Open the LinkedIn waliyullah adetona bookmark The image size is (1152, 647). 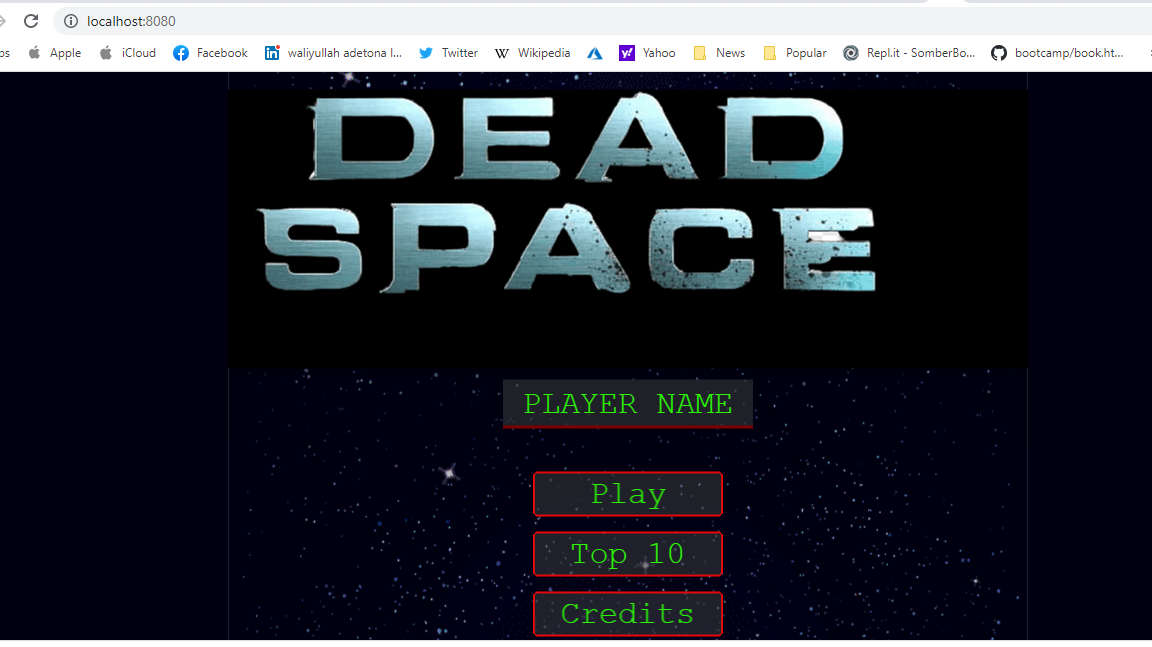click(334, 53)
